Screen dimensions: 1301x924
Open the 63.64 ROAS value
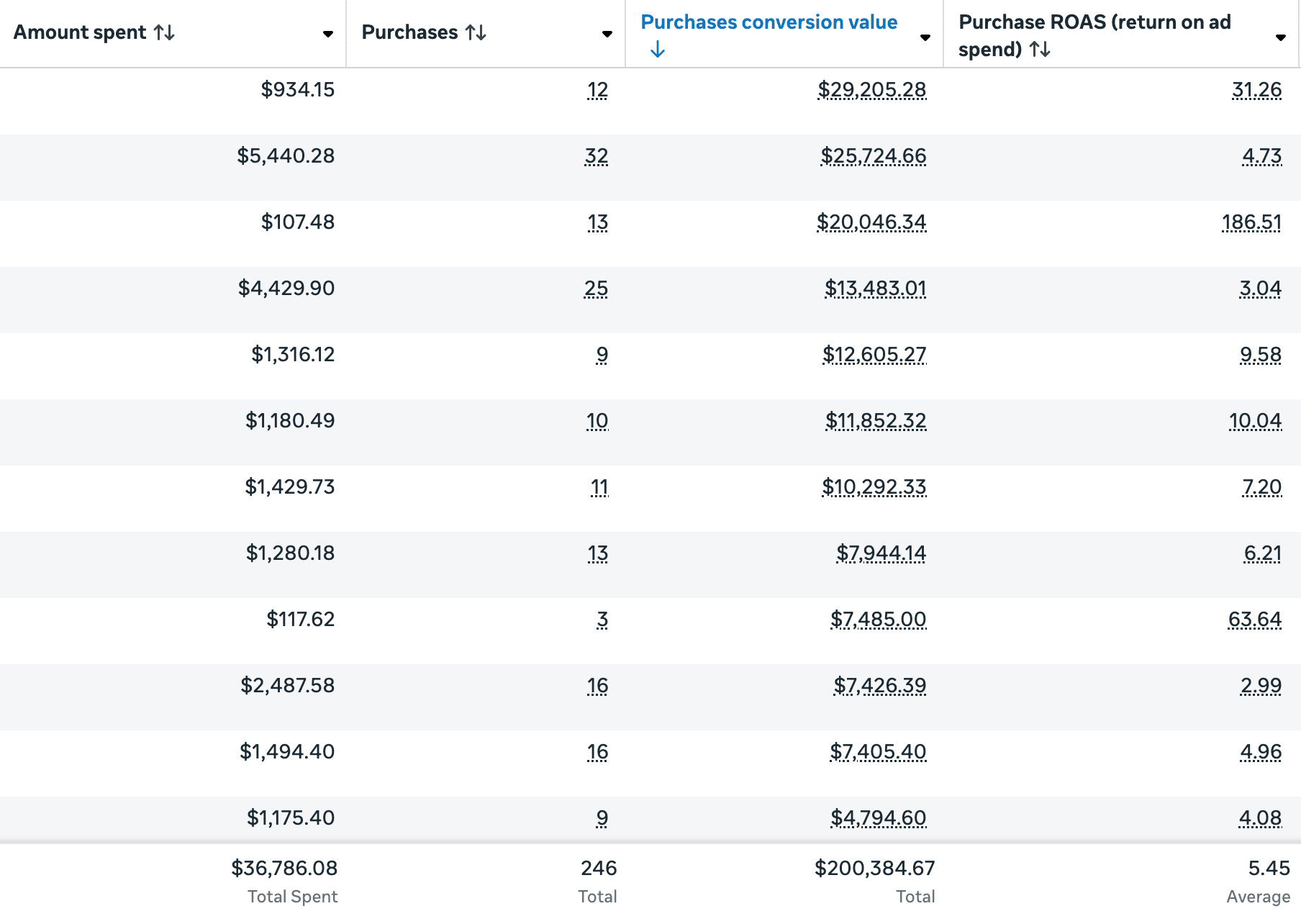[x=1254, y=620]
